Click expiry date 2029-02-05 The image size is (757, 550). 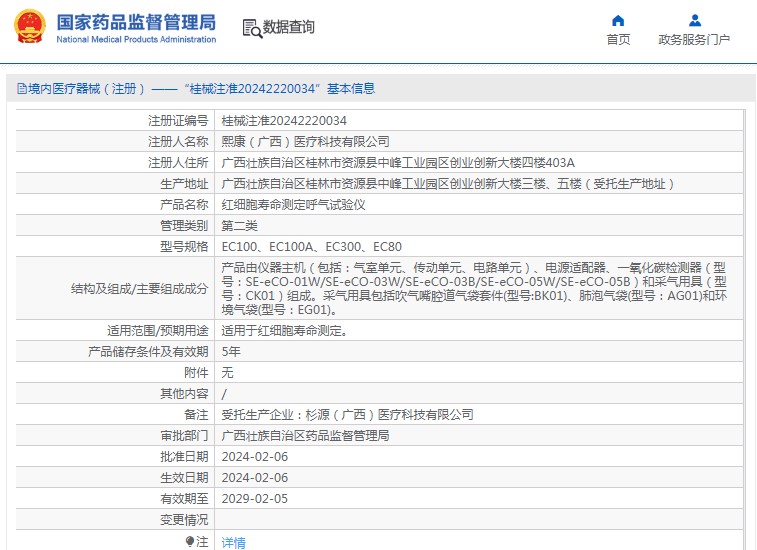(254, 499)
